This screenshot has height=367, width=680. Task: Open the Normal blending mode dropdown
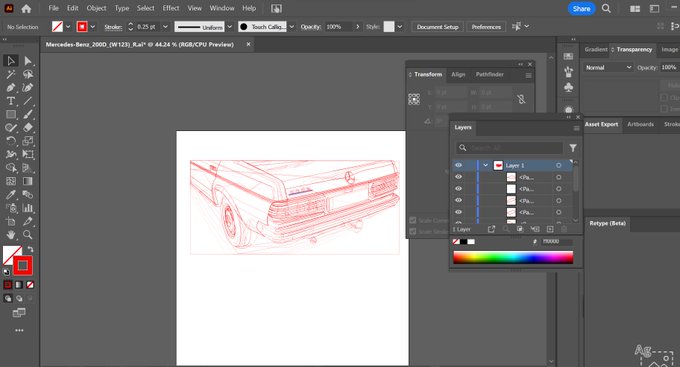pos(608,68)
